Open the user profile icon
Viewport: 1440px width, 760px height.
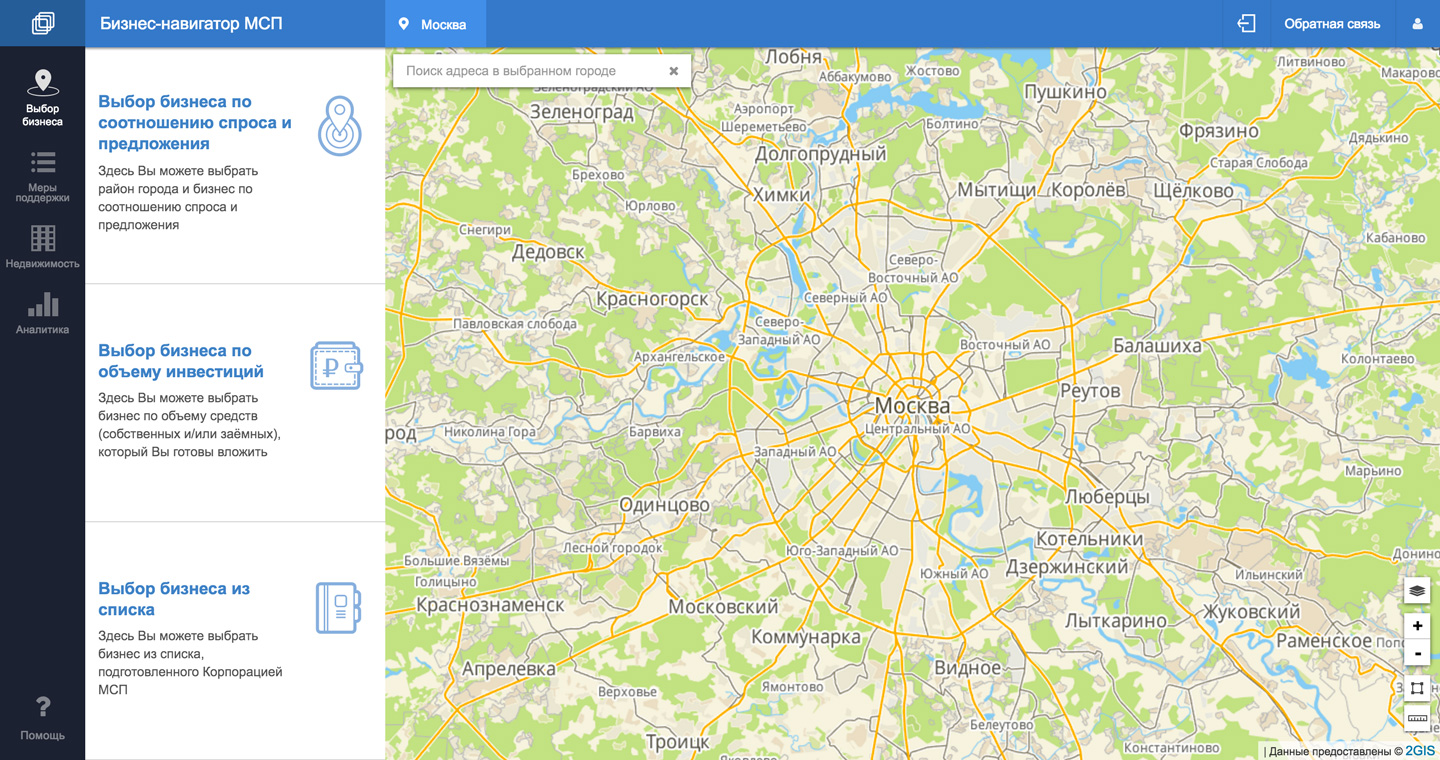click(x=1417, y=24)
